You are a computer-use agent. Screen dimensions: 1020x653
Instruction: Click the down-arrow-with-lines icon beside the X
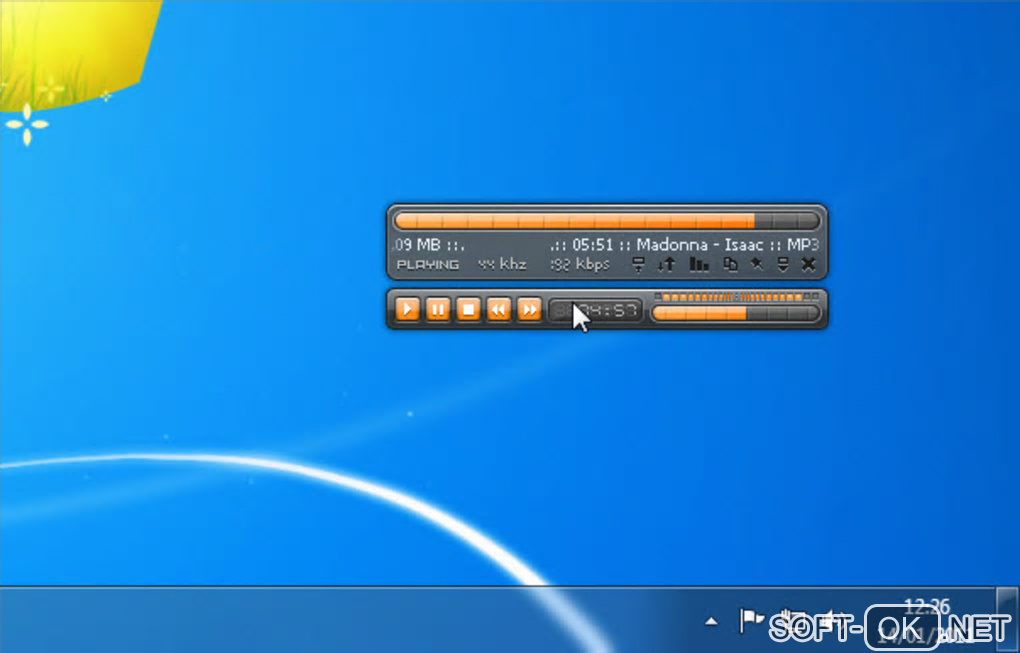(x=783, y=264)
